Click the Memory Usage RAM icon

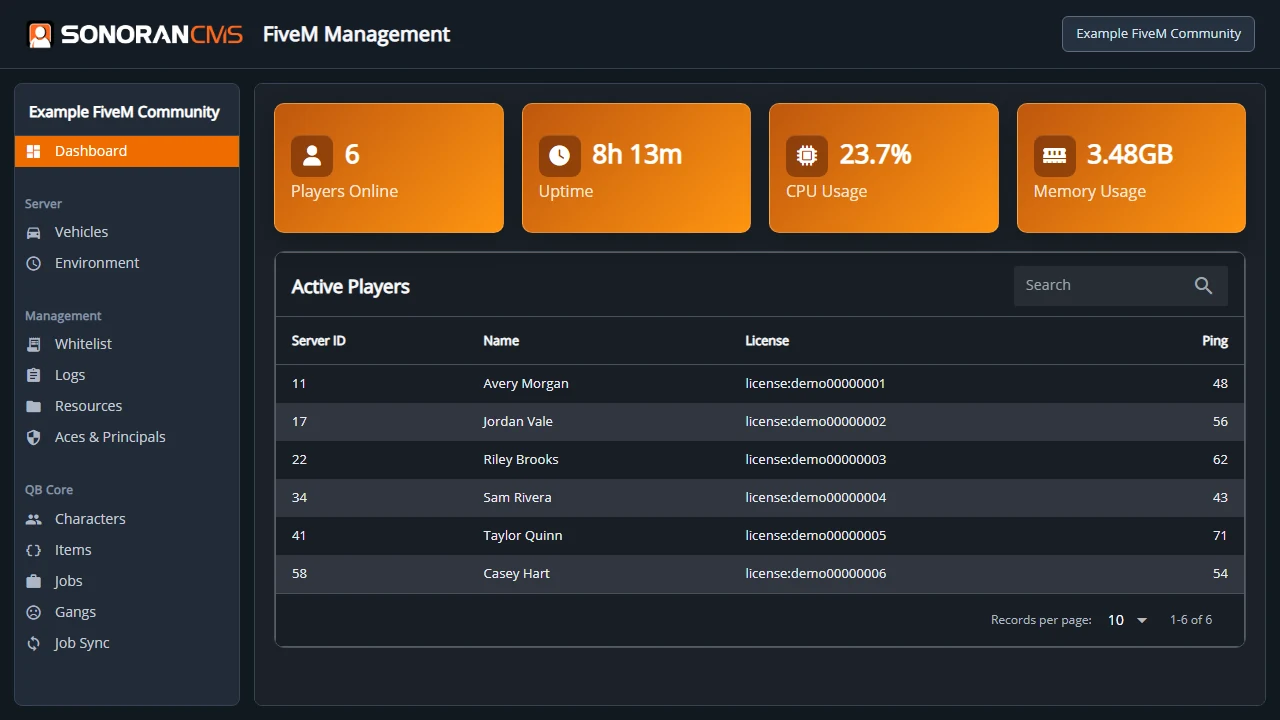[1055, 156]
